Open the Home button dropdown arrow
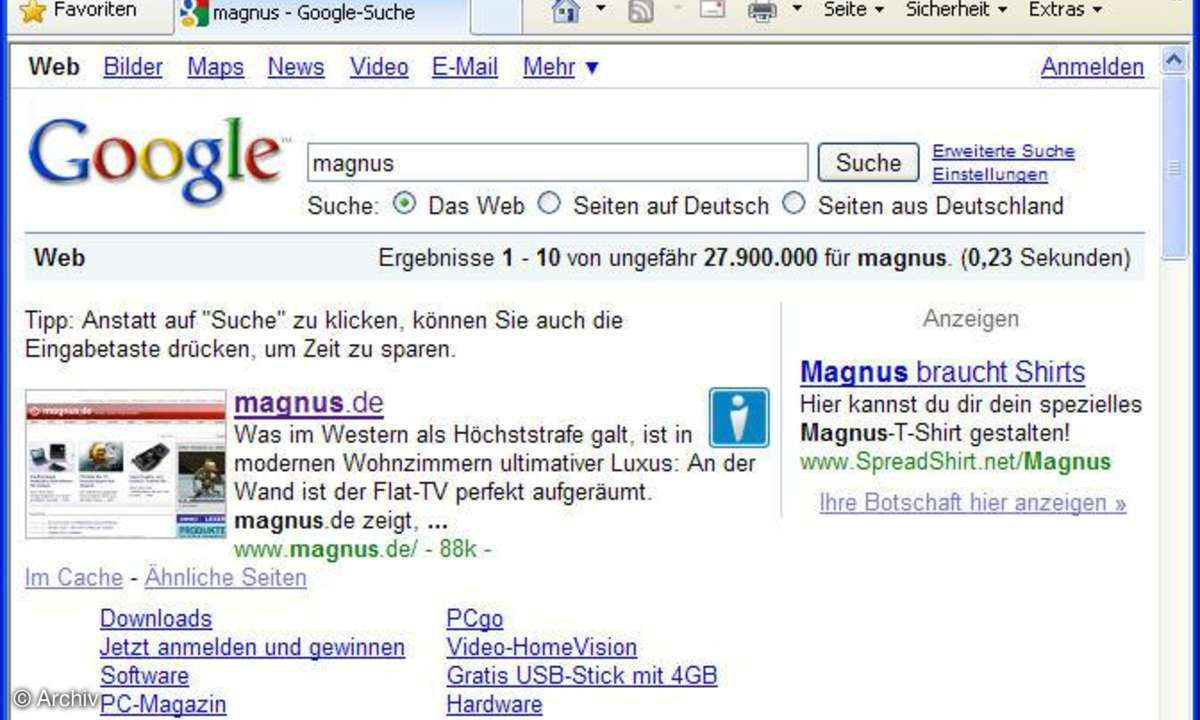The image size is (1200, 720). click(x=600, y=9)
